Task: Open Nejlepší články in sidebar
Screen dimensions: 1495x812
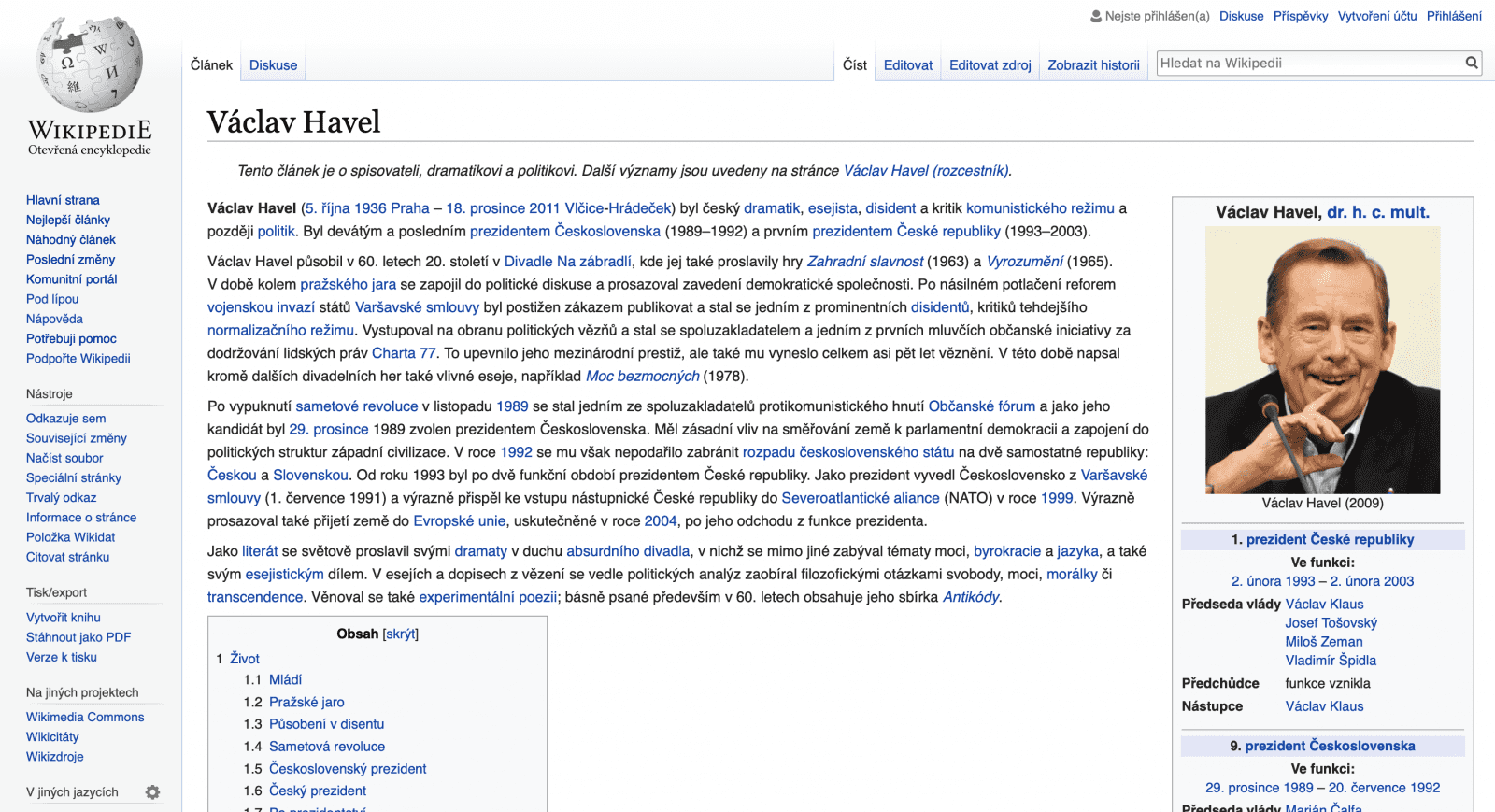Action: pos(68,220)
